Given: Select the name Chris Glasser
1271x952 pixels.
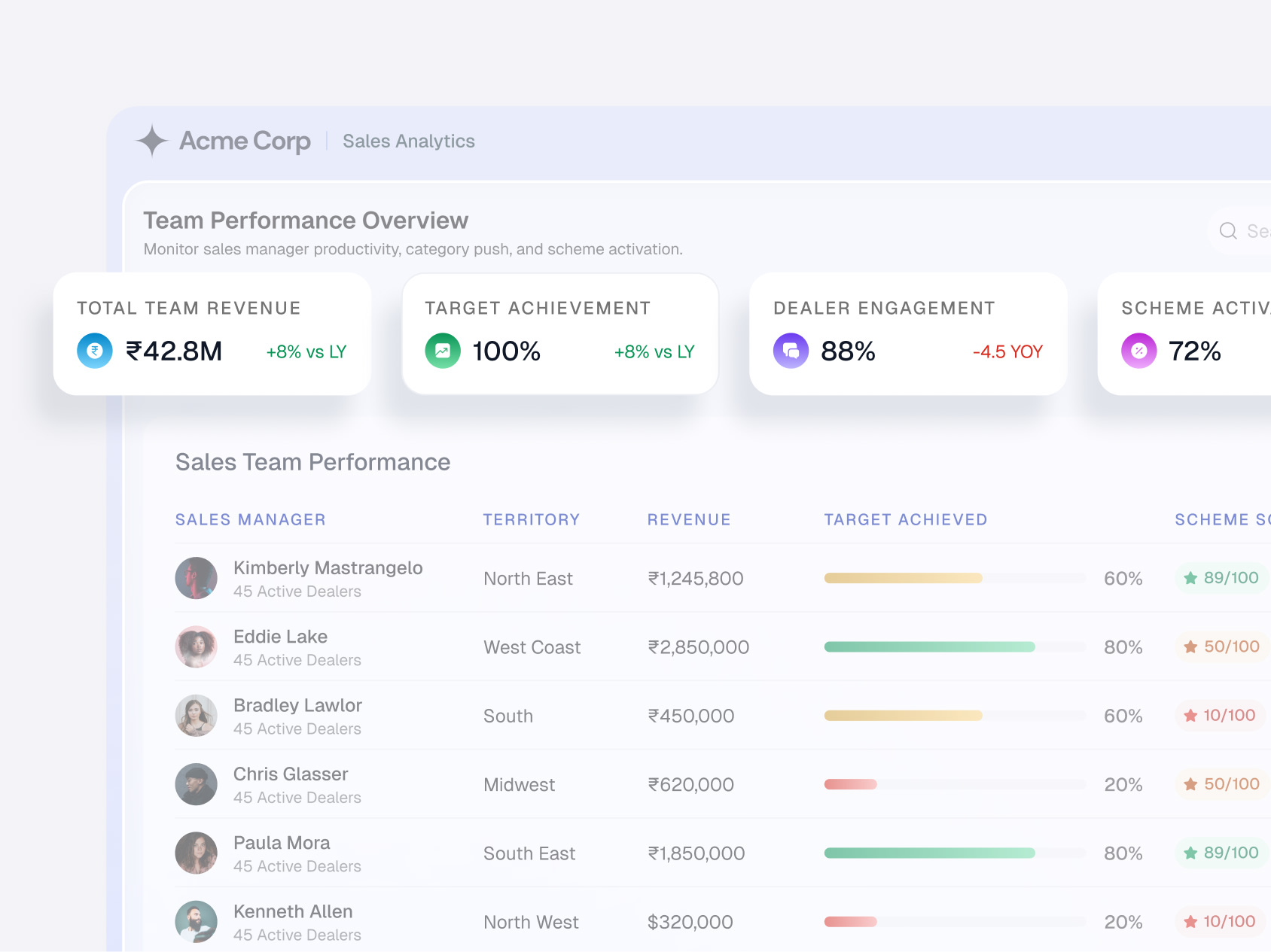Looking at the screenshot, I should (x=291, y=774).
